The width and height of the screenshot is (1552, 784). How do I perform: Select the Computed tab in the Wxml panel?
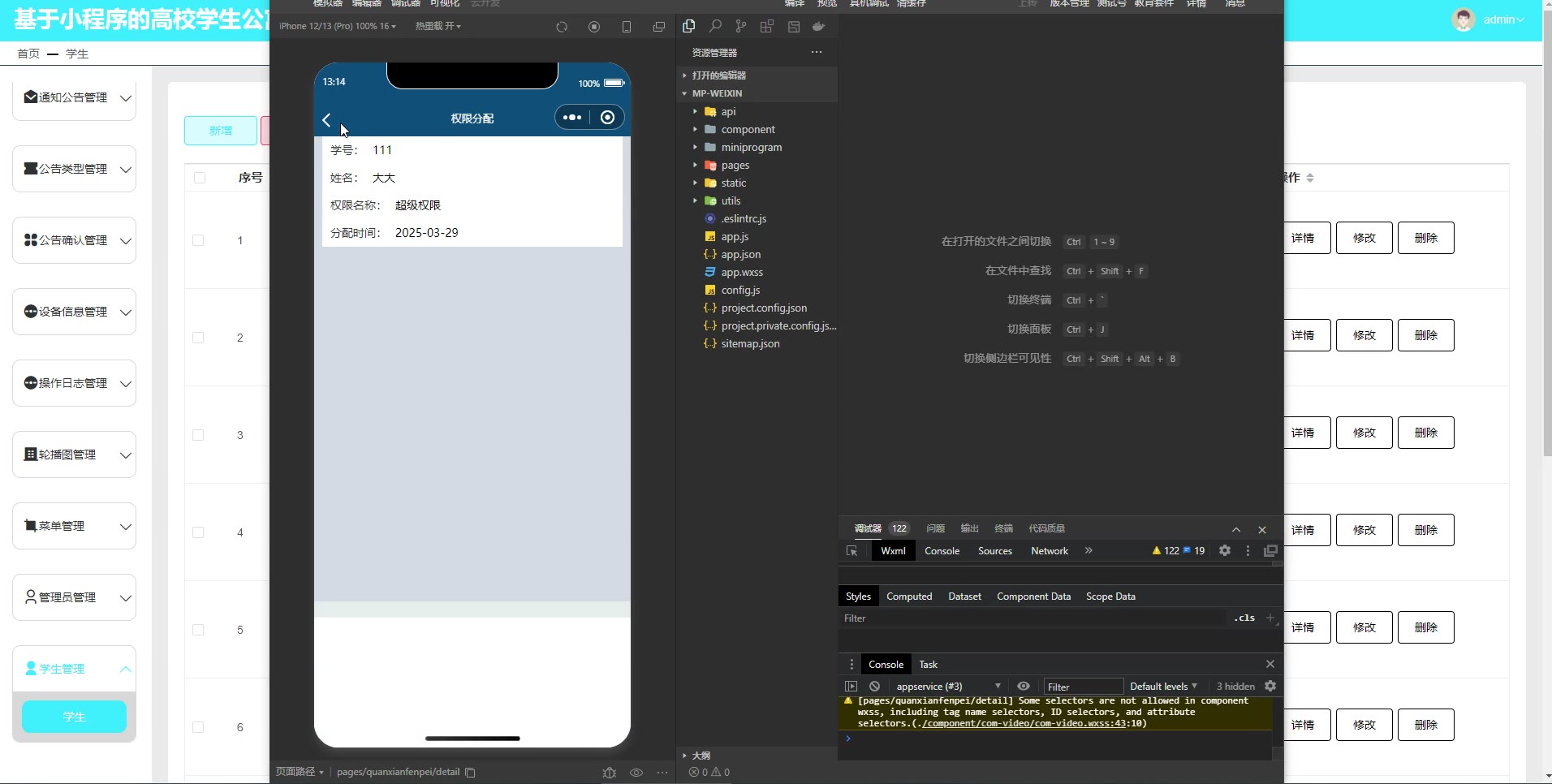[908, 597]
